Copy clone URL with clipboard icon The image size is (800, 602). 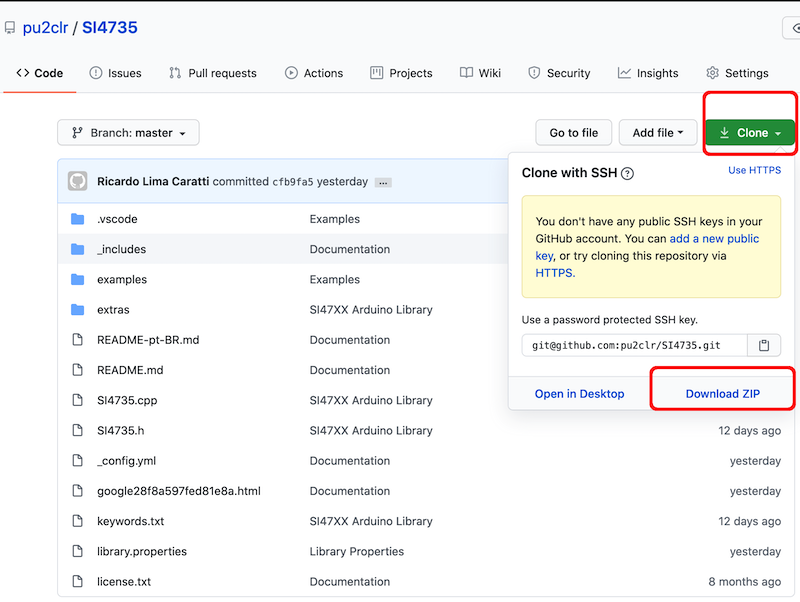point(764,345)
